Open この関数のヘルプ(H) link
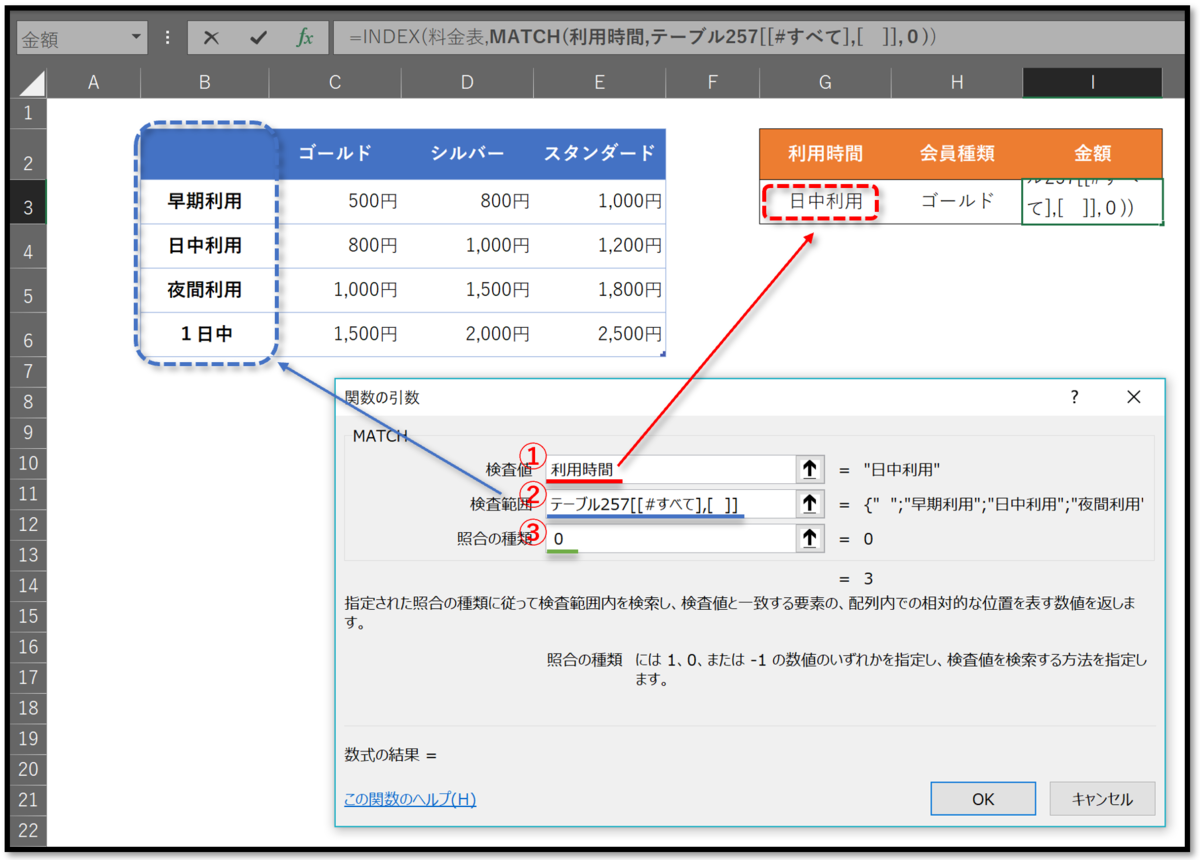 click(x=410, y=799)
